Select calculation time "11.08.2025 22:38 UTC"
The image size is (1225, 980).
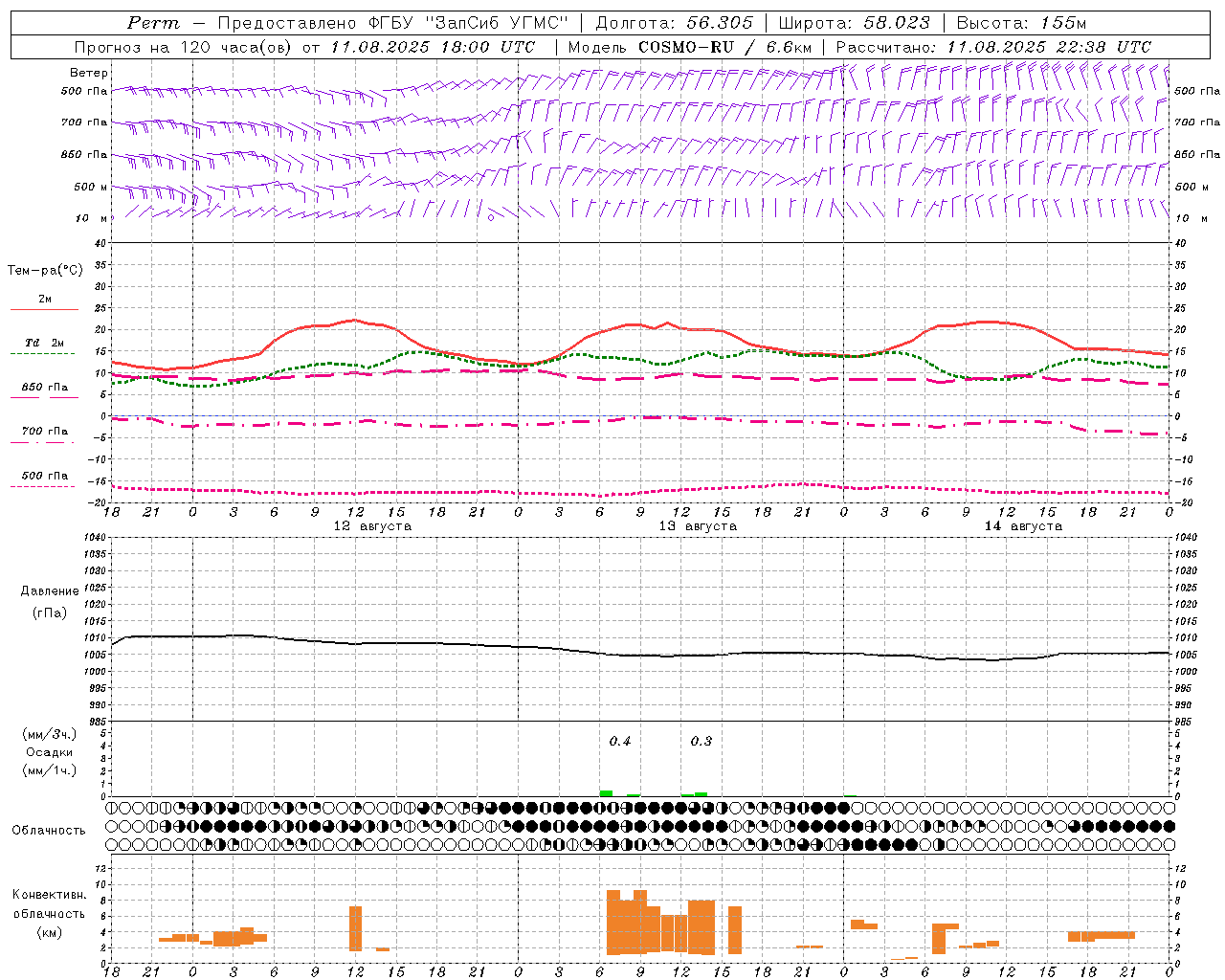tap(1049, 47)
